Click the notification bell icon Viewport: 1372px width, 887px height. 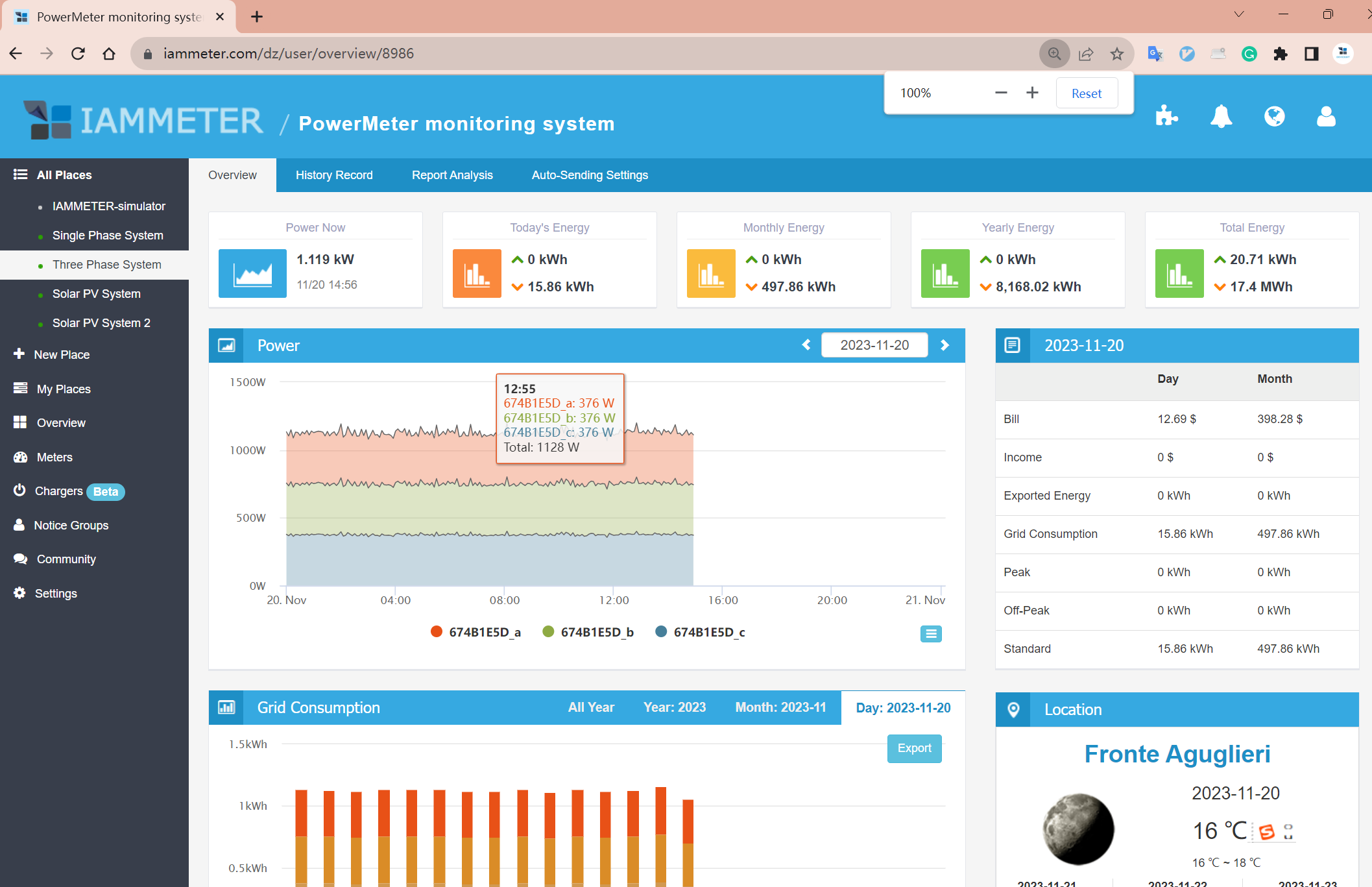pyautogui.click(x=1221, y=117)
